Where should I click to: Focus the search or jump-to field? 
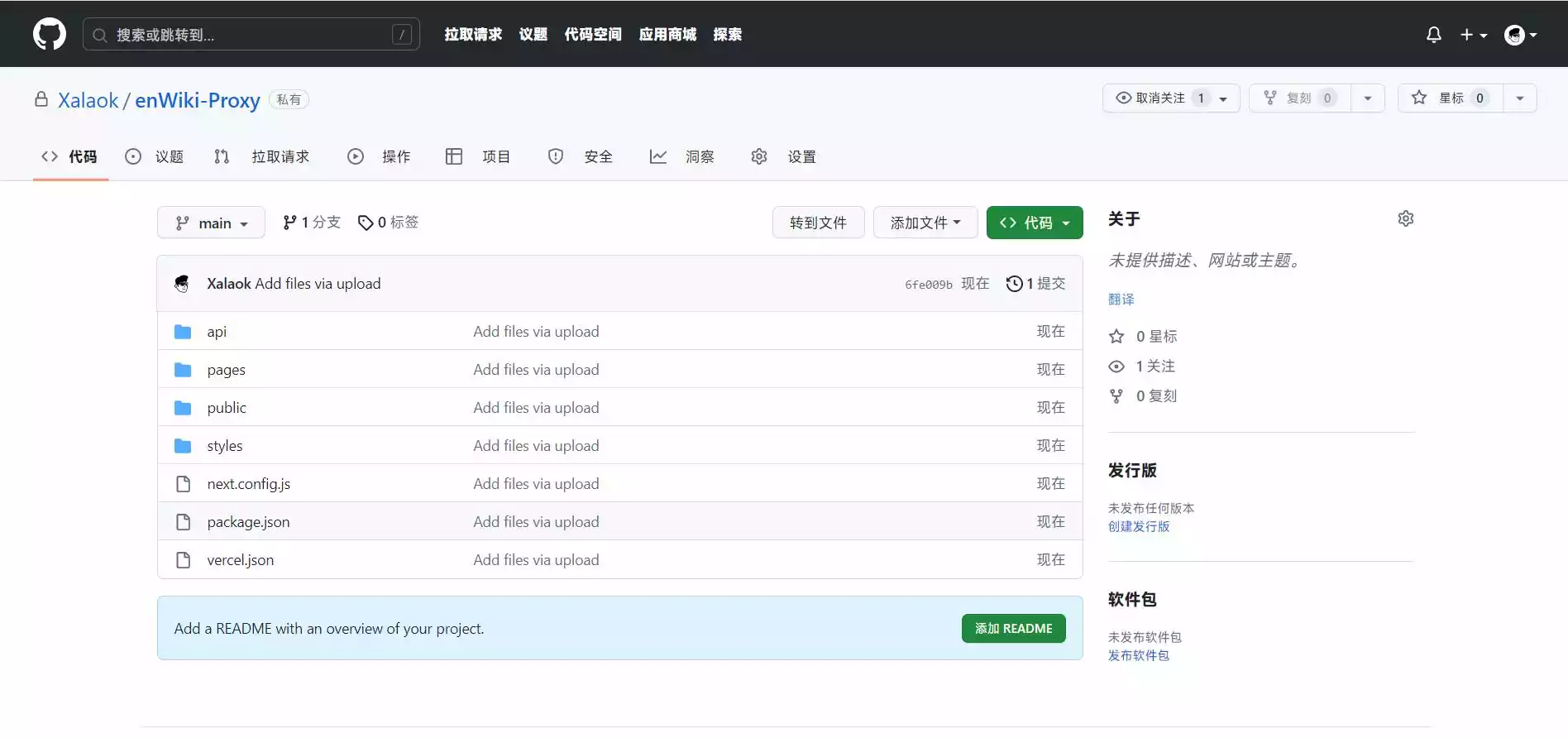click(x=251, y=35)
